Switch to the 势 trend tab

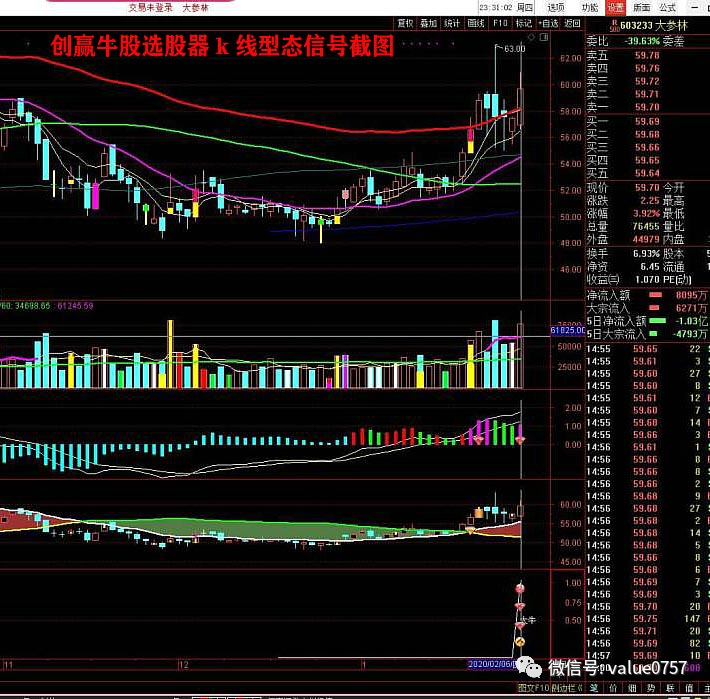coord(651,688)
